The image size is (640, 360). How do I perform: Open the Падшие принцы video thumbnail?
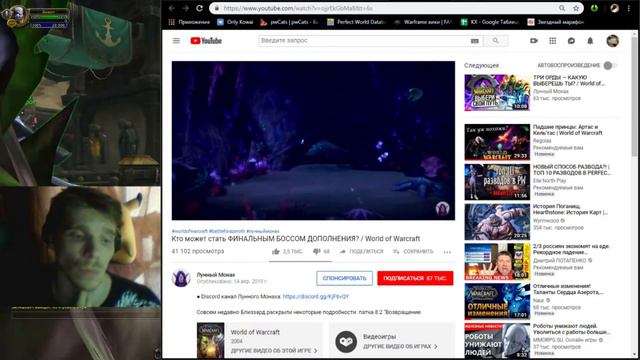(497, 142)
